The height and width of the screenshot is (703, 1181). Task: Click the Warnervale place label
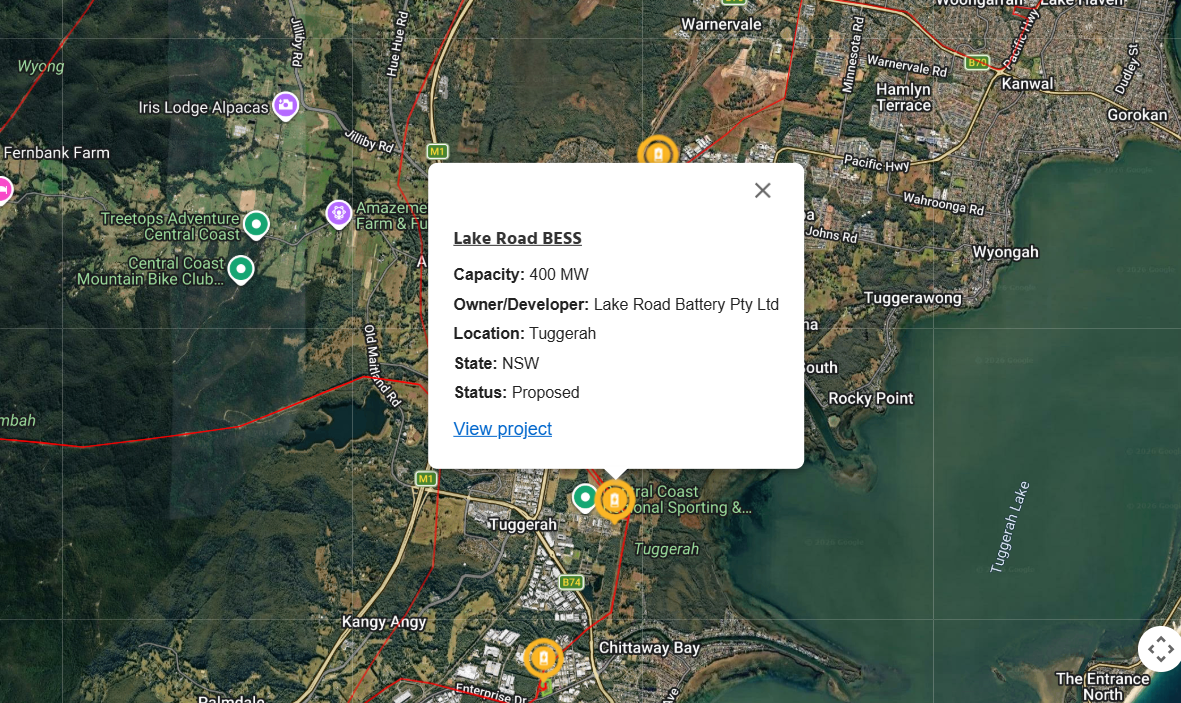pos(721,25)
